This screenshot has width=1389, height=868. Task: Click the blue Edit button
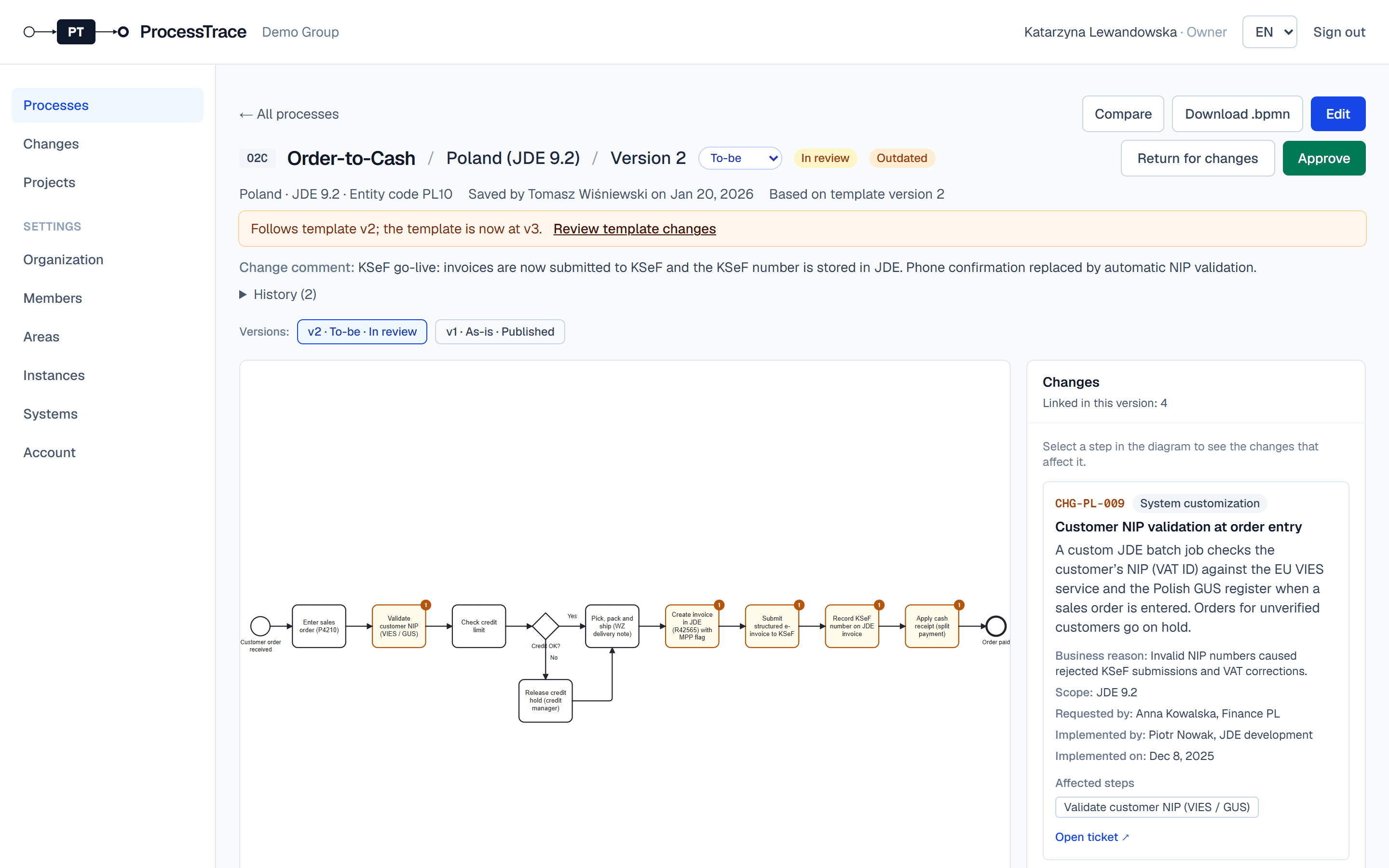[1337, 114]
